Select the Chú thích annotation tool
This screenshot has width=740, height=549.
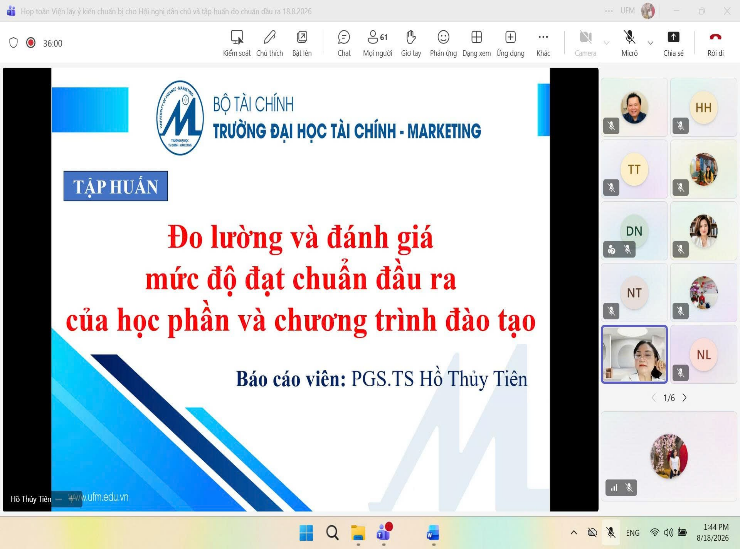pos(269,43)
